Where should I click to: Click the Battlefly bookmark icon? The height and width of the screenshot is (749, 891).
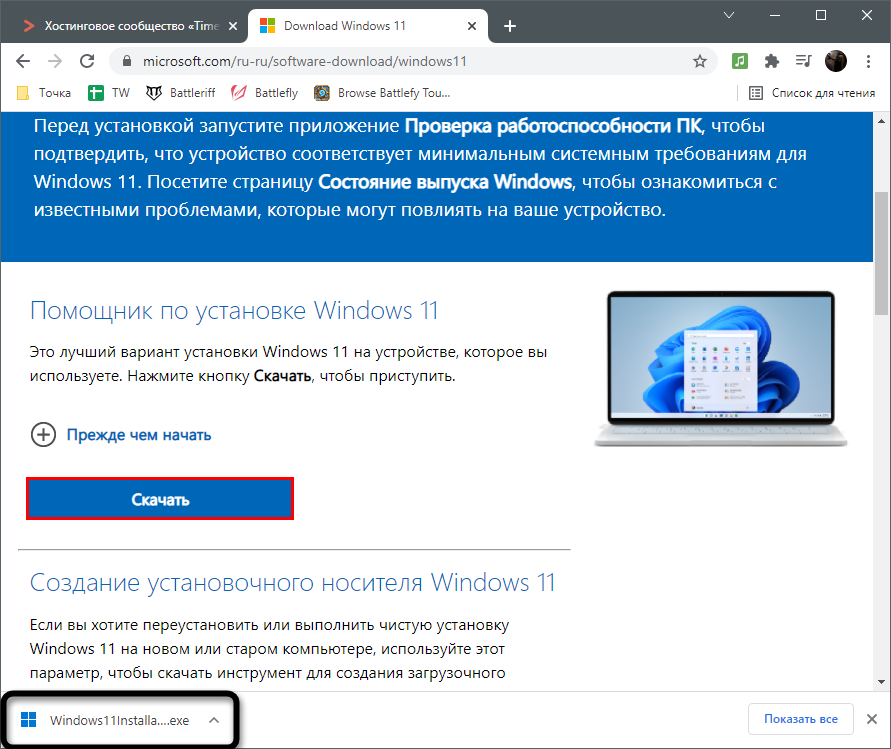point(238,92)
